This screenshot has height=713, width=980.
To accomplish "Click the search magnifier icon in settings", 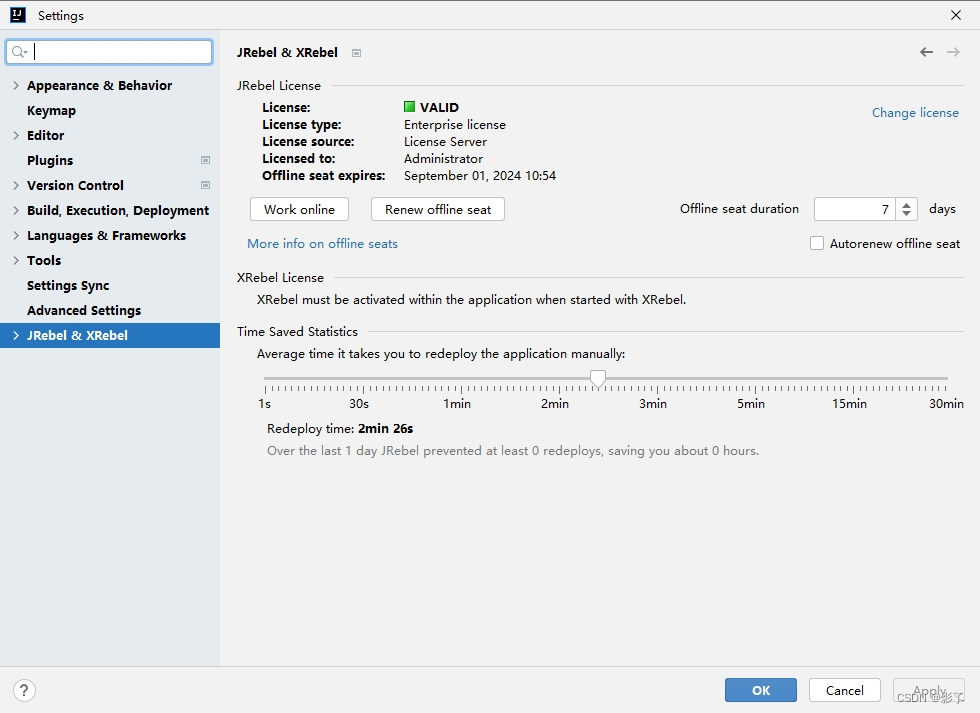I will tap(19, 52).
